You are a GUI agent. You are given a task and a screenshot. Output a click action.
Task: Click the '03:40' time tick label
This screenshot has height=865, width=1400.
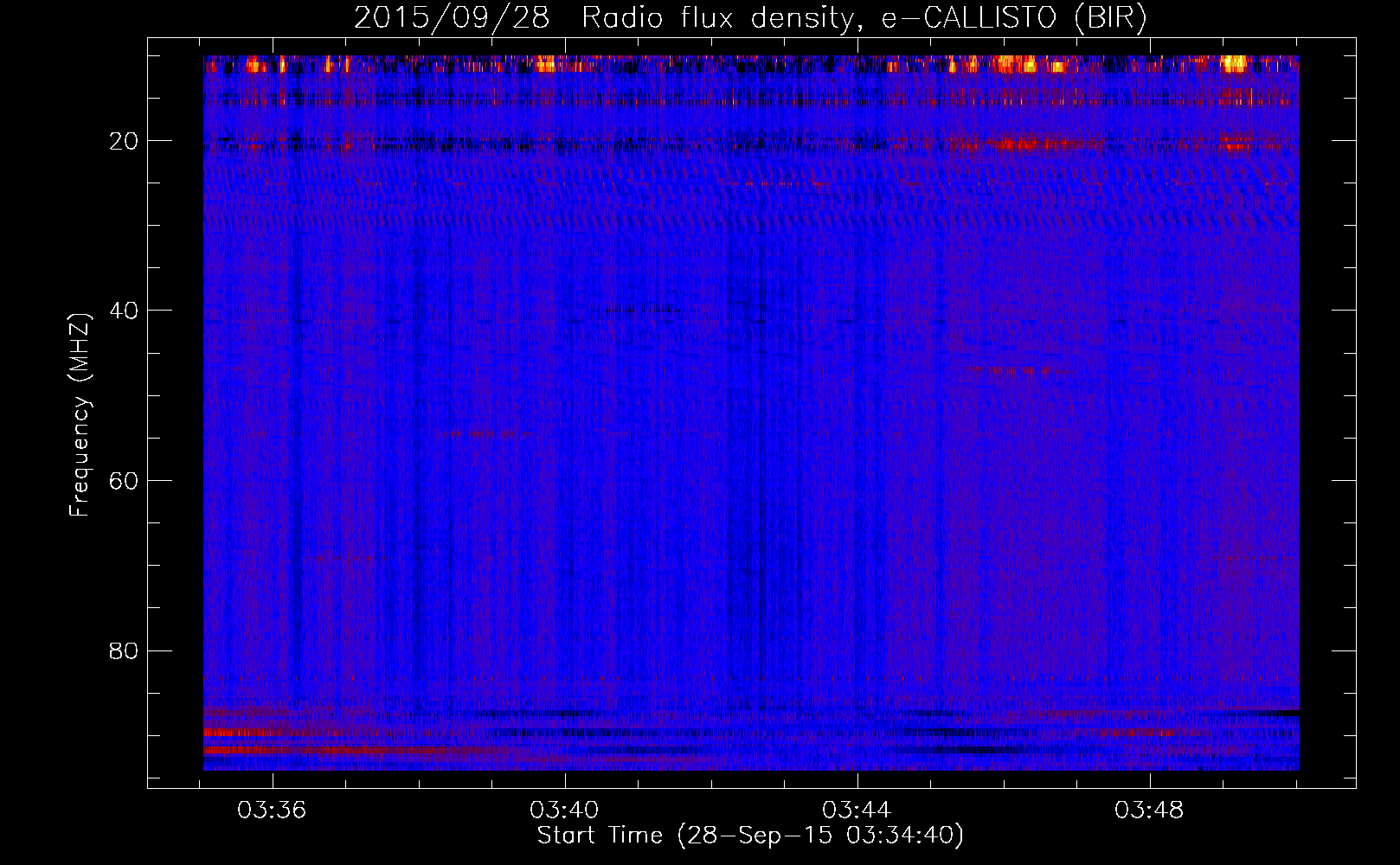pyautogui.click(x=565, y=811)
